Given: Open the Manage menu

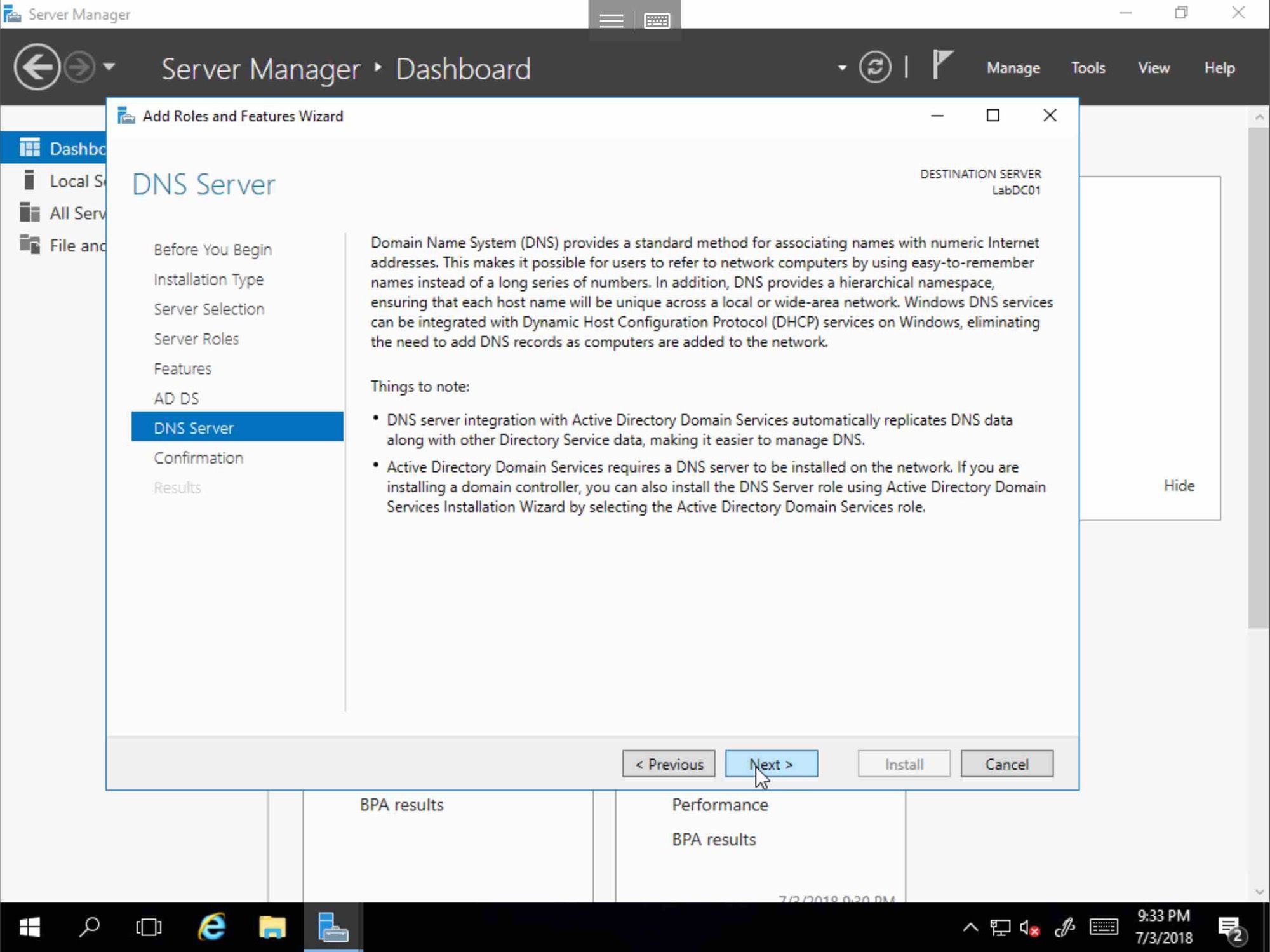Looking at the screenshot, I should pyautogui.click(x=1013, y=68).
